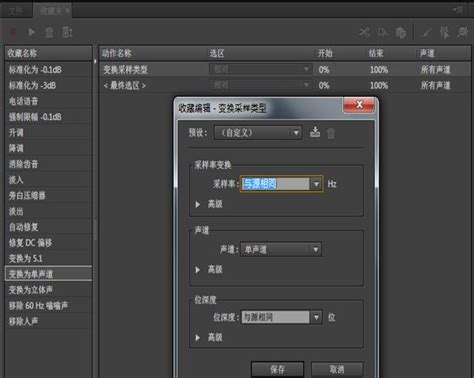Select favorite 升调
Viewport: 474px width, 378px height.
coord(48,133)
